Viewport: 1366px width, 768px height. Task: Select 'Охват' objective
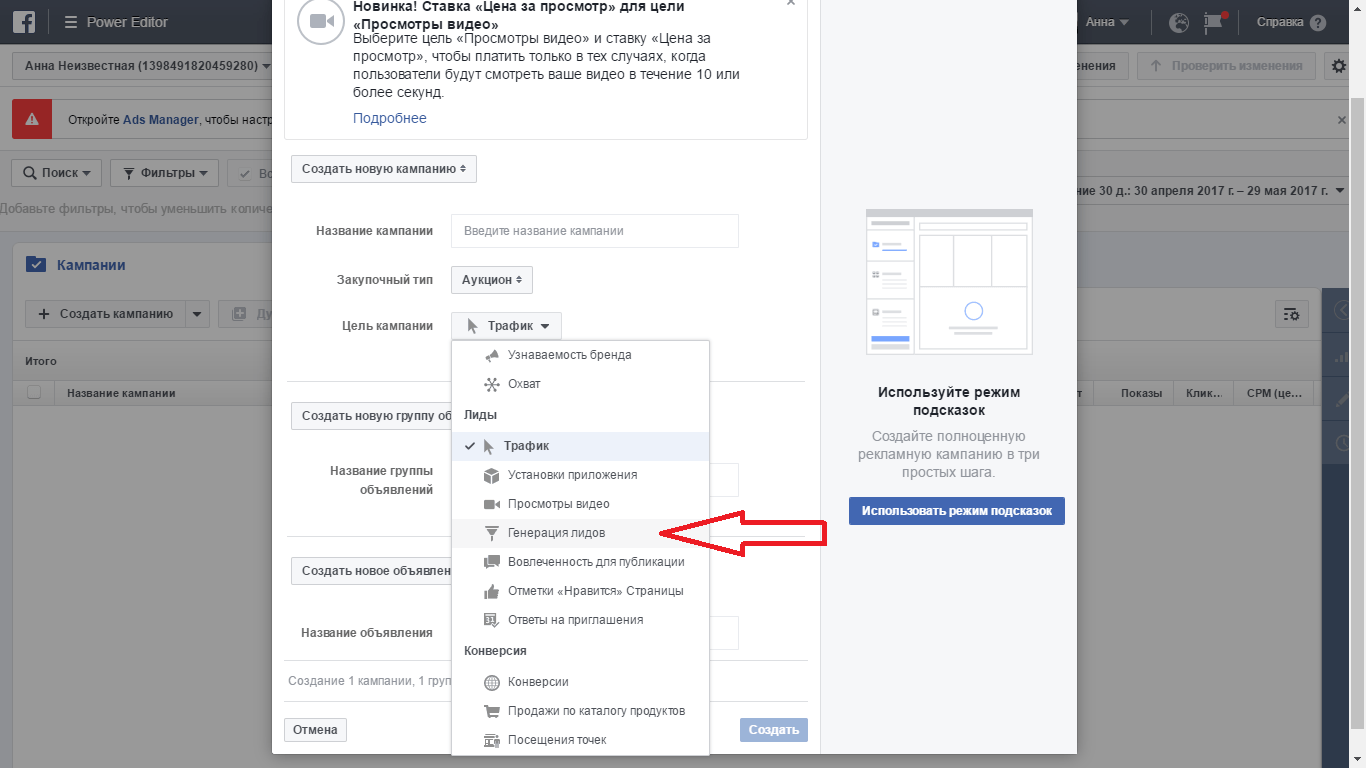[x=580, y=384]
